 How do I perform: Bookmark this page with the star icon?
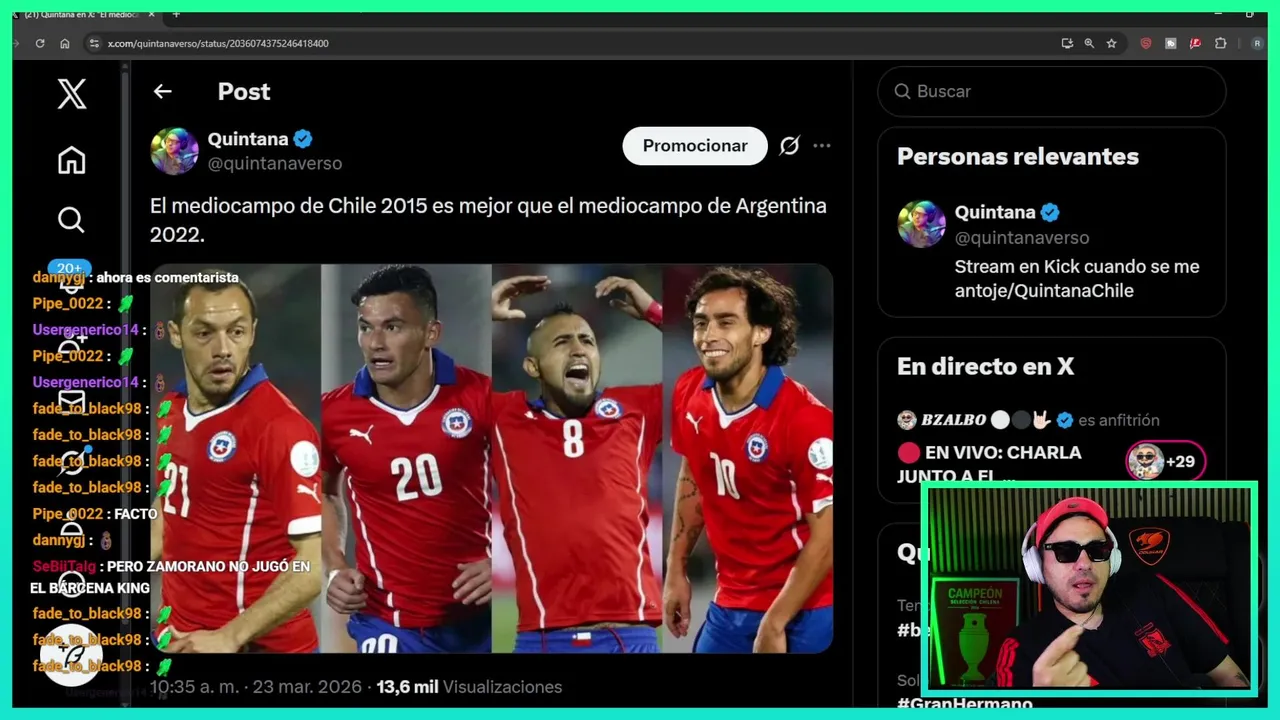(1111, 43)
